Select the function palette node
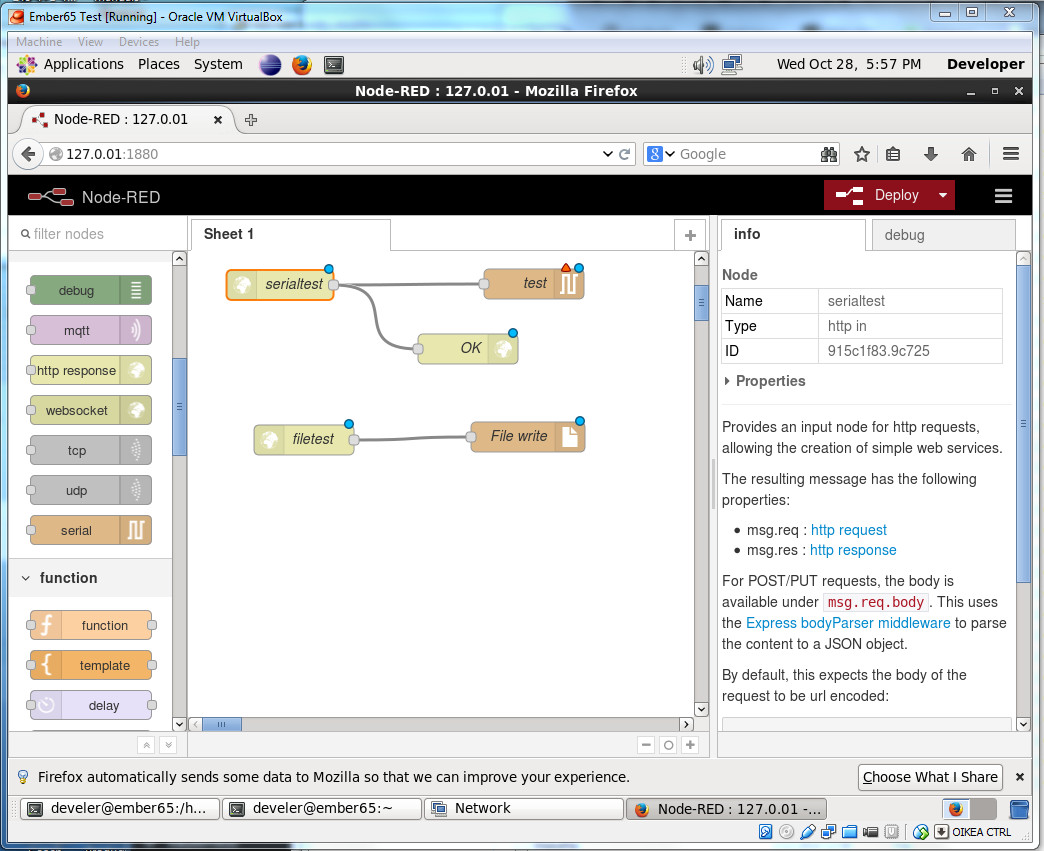1044x851 pixels. coord(91,625)
